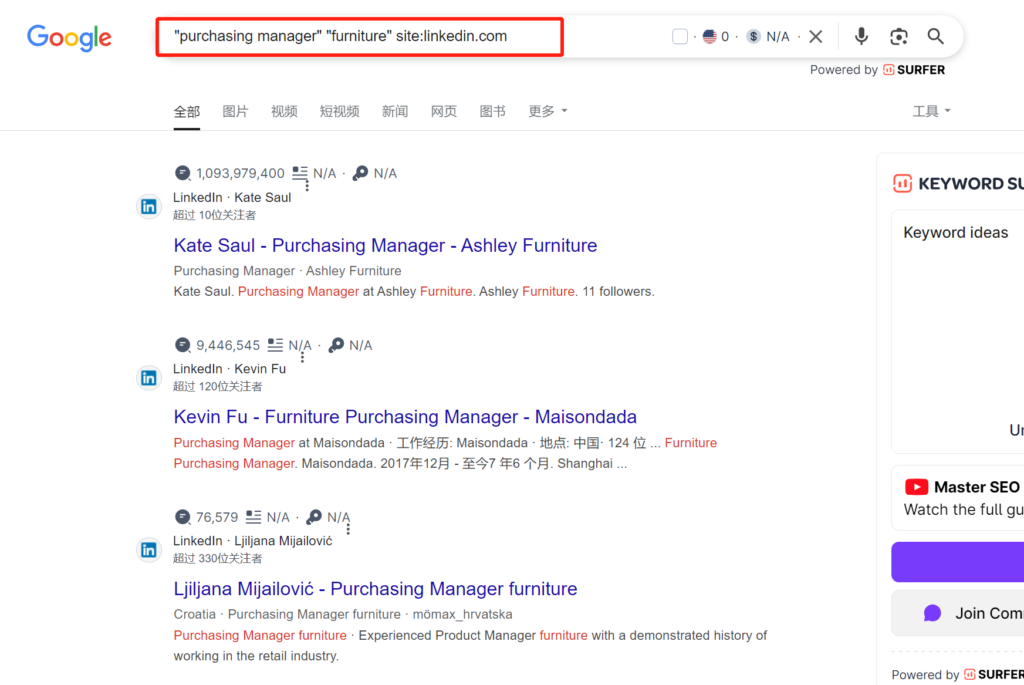Click the traffic icon next to 76,579
This screenshot has width=1024, height=685.
pyautogui.click(x=183, y=517)
